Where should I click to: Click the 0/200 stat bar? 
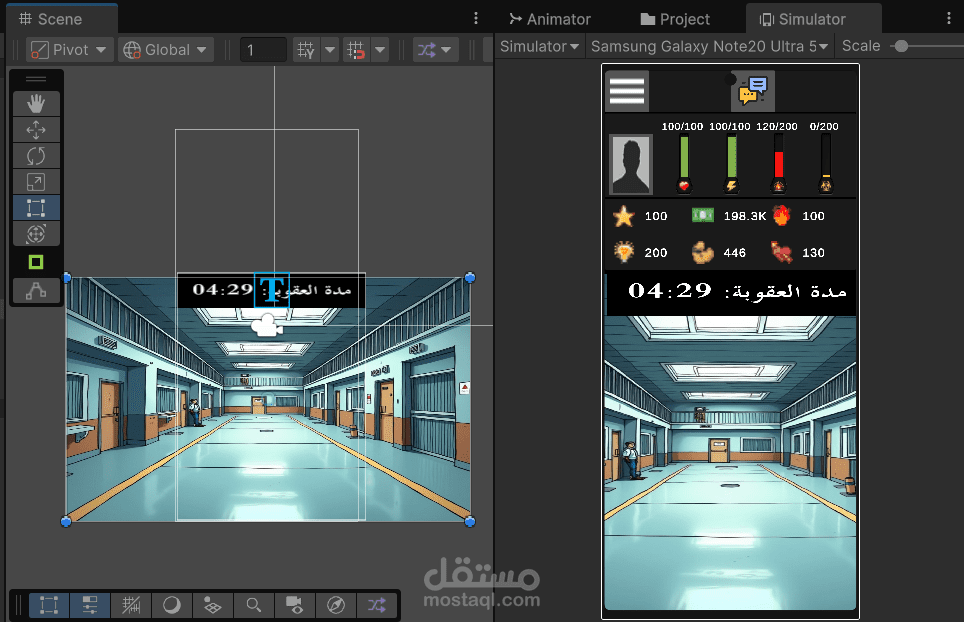[x=826, y=163]
